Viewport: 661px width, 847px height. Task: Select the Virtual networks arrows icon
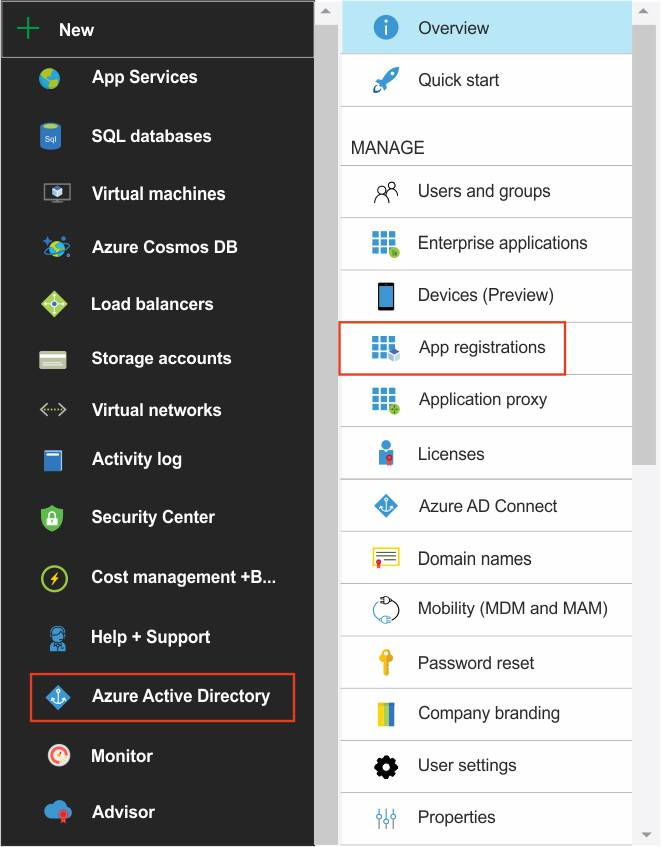click(53, 410)
